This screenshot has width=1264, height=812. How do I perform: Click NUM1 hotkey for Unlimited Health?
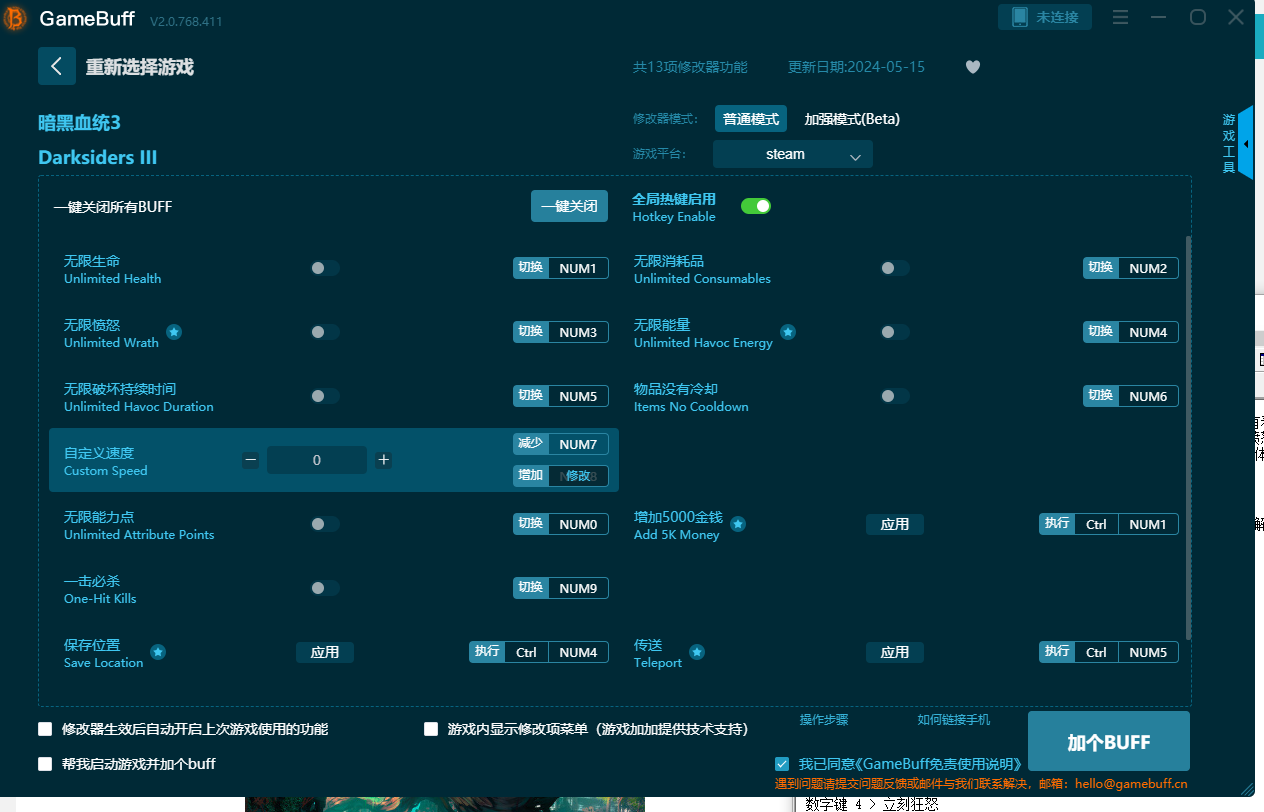578,268
